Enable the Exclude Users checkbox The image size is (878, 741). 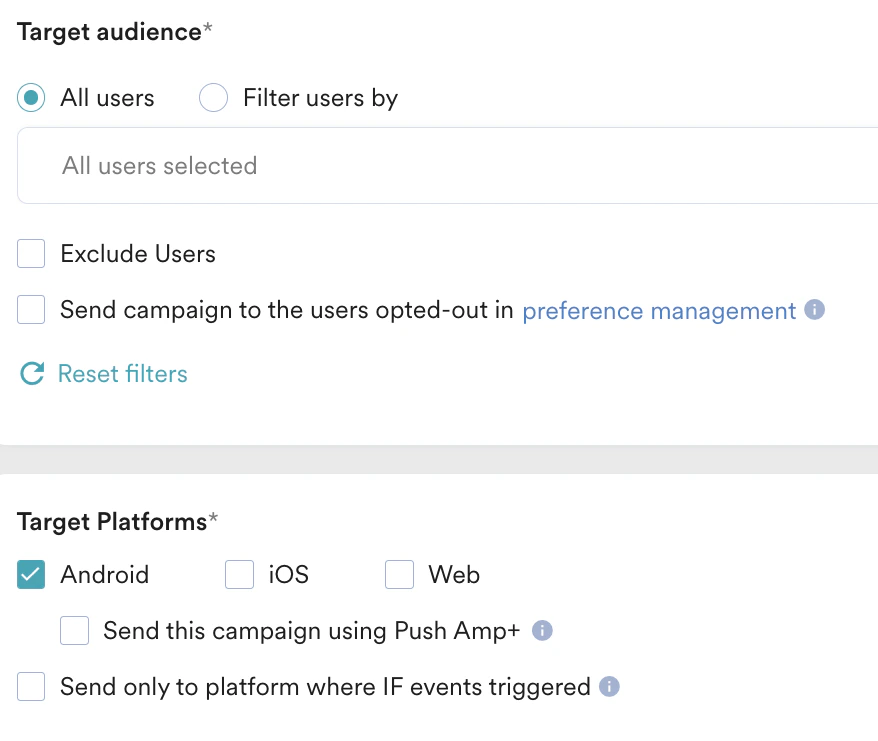30,253
